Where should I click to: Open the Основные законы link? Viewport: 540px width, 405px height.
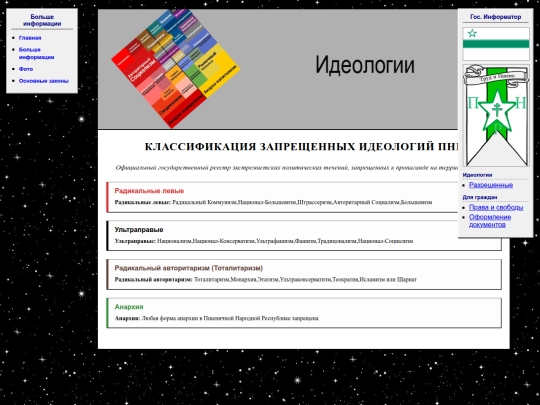click(44, 81)
